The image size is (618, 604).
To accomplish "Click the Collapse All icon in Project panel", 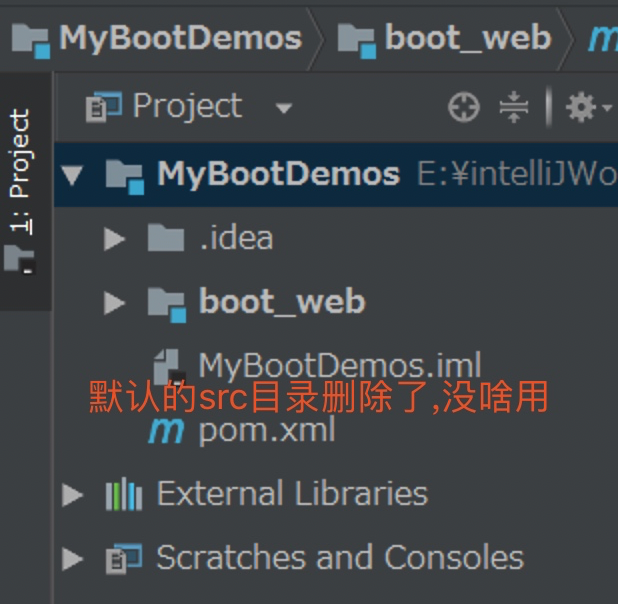I will (513, 107).
